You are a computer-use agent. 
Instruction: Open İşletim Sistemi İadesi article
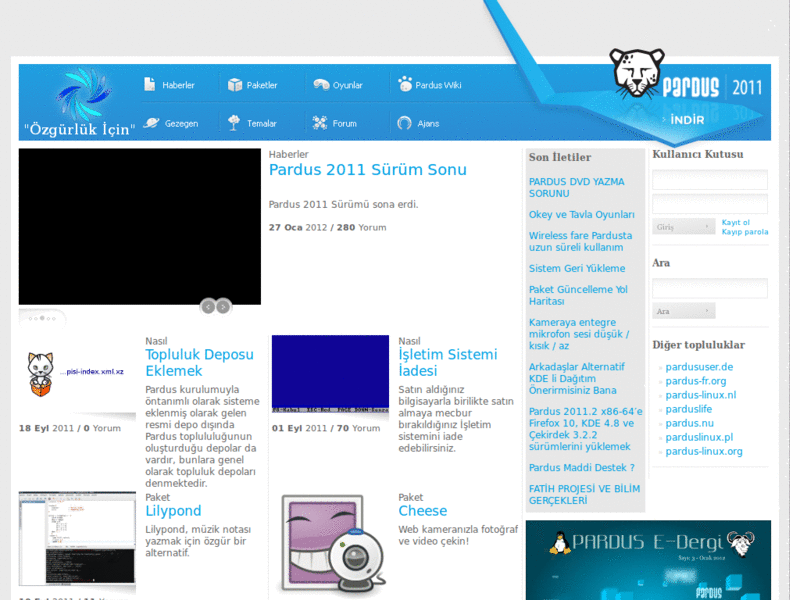click(x=447, y=363)
